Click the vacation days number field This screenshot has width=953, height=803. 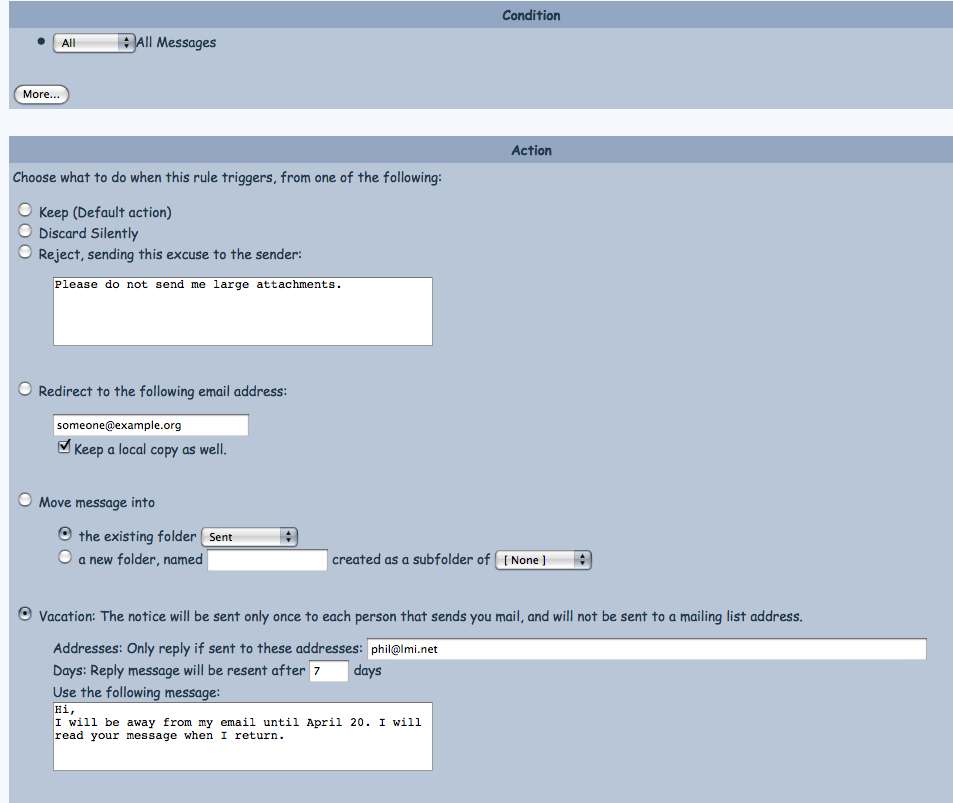click(329, 670)
